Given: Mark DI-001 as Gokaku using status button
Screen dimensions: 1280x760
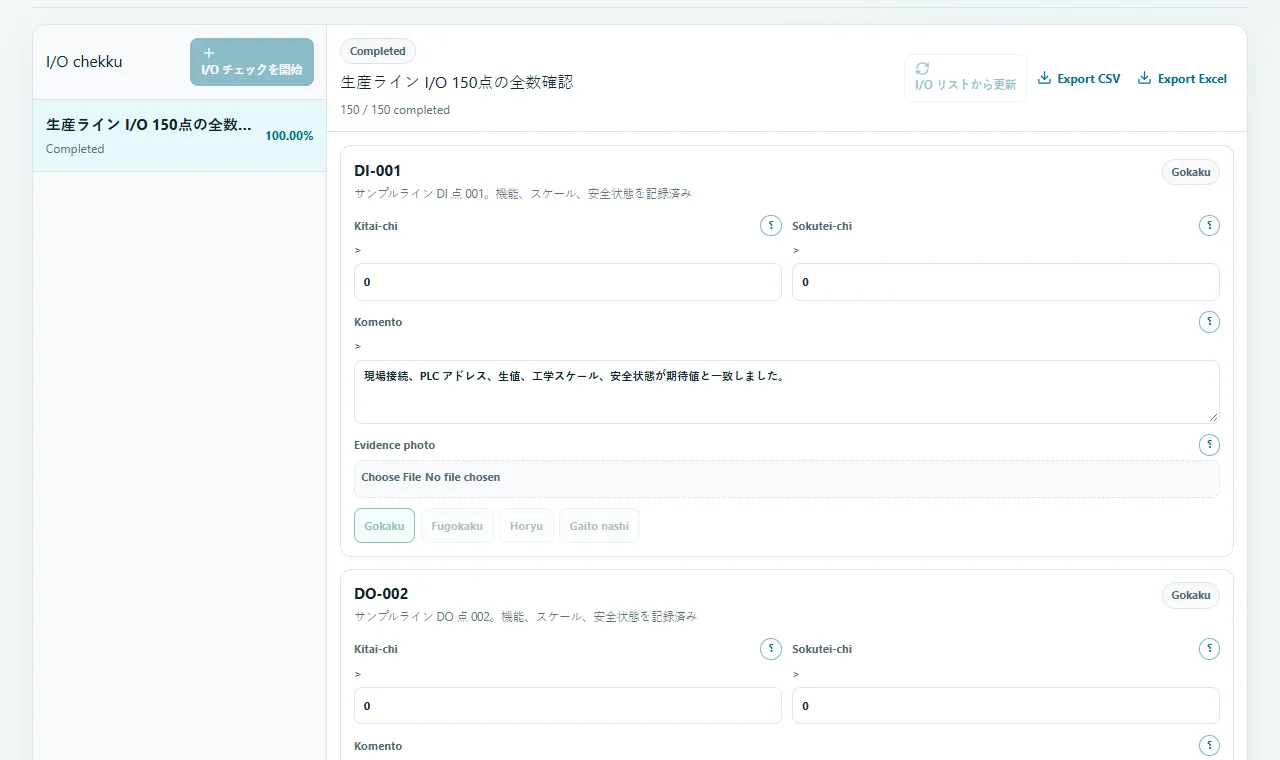Looking at the screenshot, I should (384, 526).
